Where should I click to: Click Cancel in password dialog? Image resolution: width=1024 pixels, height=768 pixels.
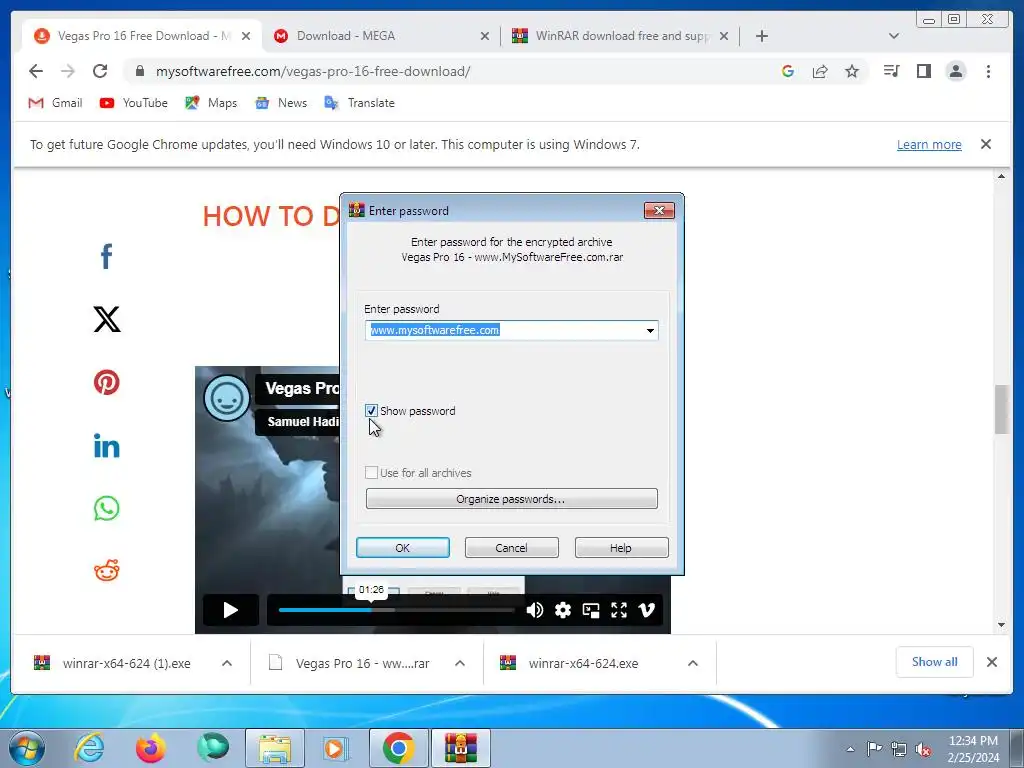[x=511, y=548]
